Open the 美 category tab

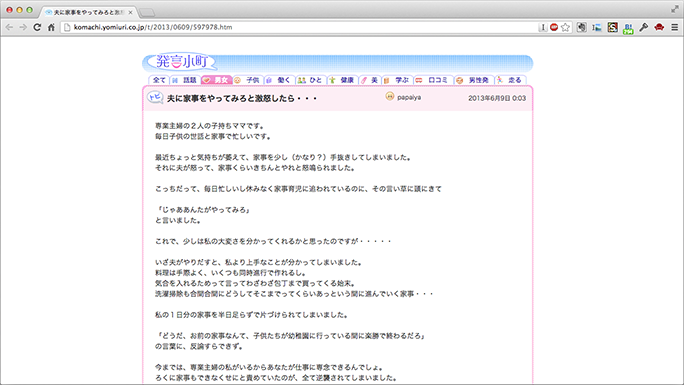(x=370, y=80)
